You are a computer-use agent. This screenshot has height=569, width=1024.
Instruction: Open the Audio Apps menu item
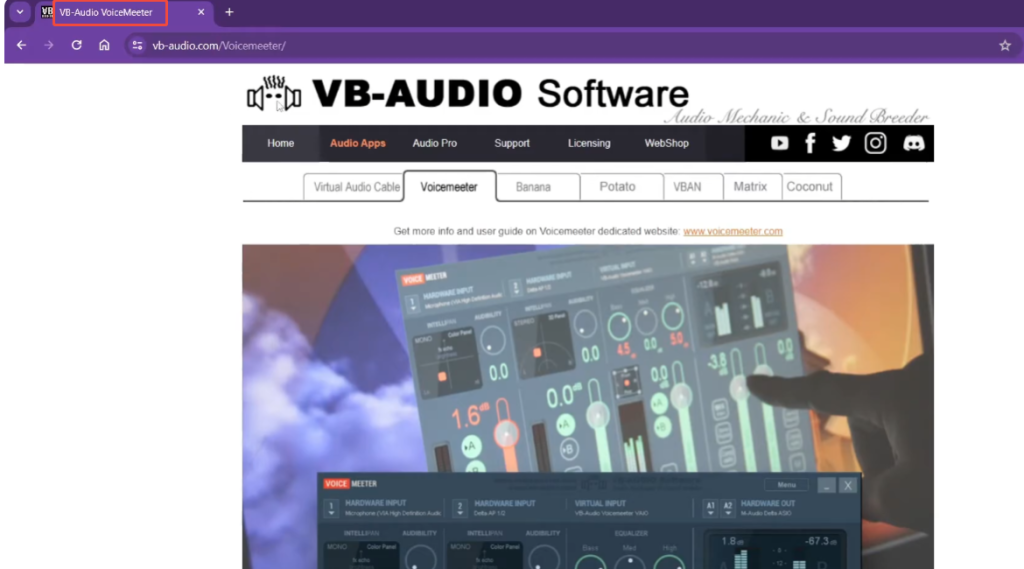click(x=357, y=143)
